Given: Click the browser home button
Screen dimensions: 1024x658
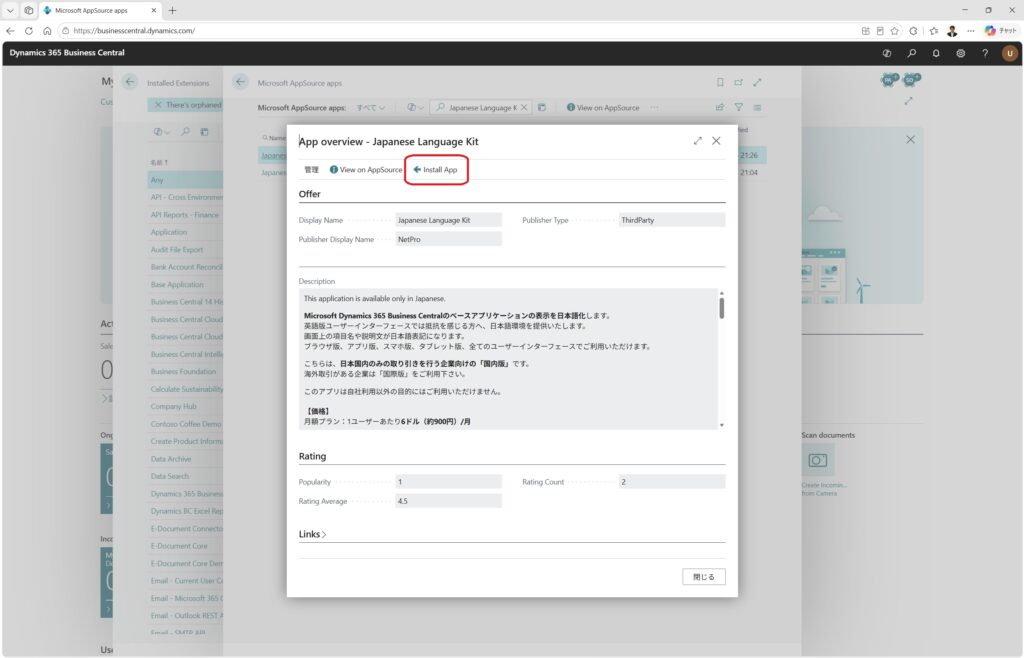Looking at the screenshot, I should pos(47,31).
